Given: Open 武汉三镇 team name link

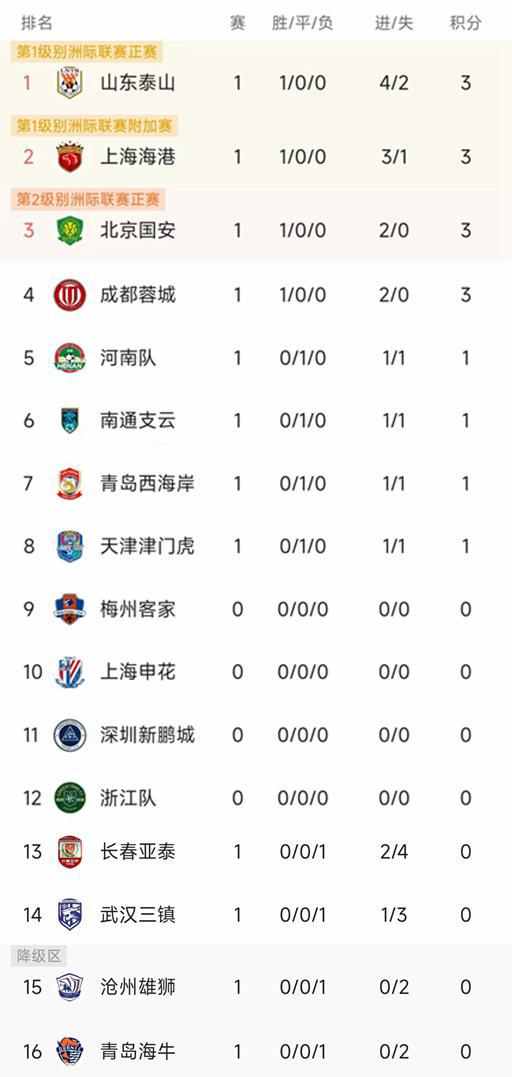Looking at the screenshot, I should click(138, 915).
